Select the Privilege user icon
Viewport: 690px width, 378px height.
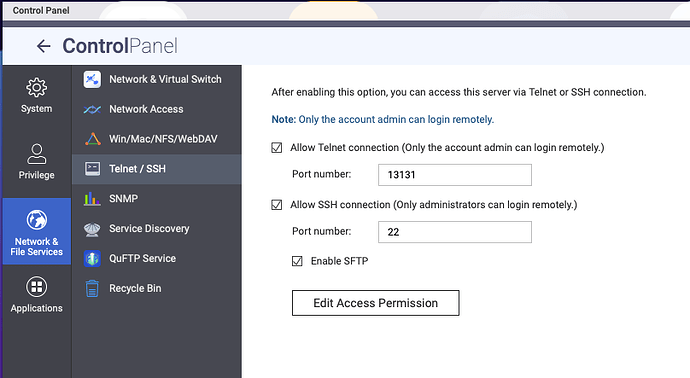(x=37, y=154)
